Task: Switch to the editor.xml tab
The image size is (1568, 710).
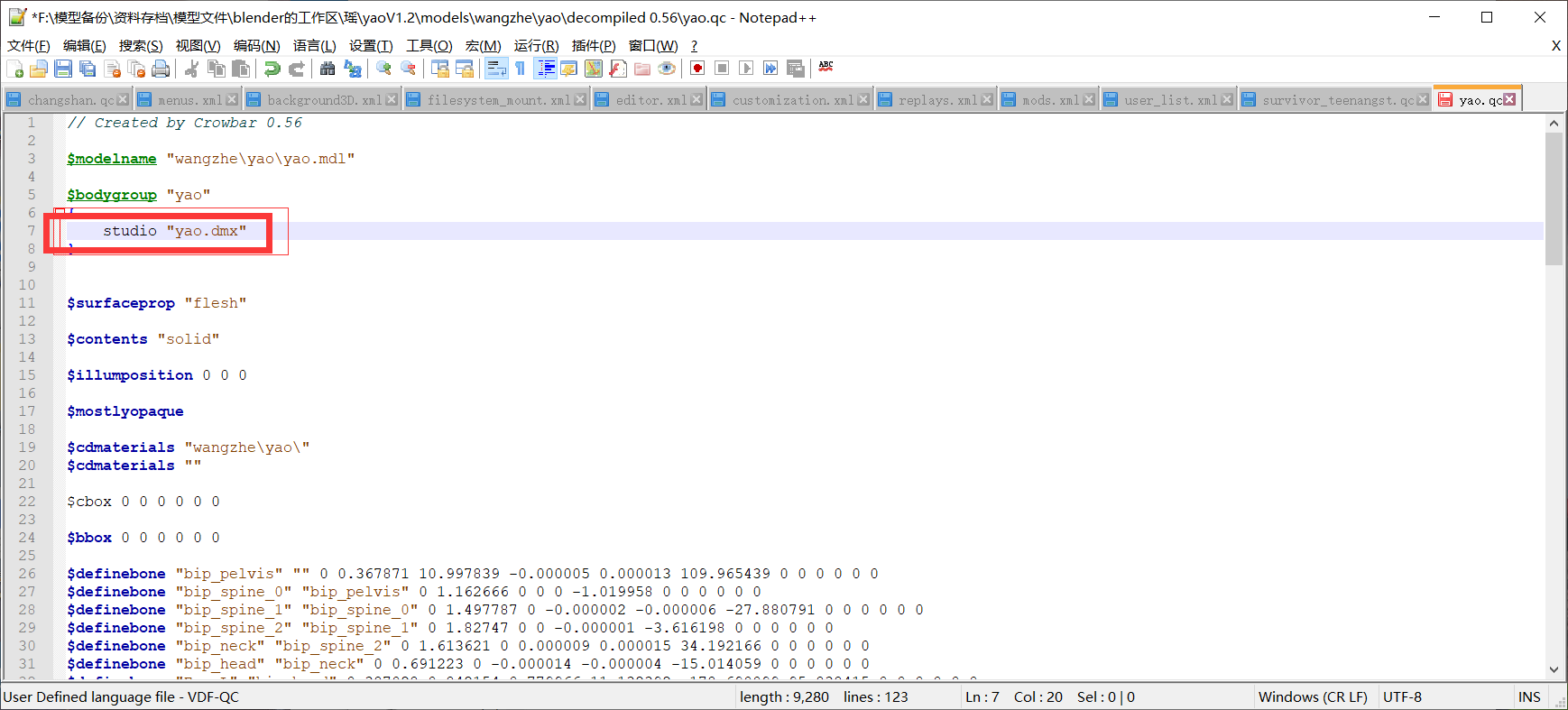Action: pos(650,100)
